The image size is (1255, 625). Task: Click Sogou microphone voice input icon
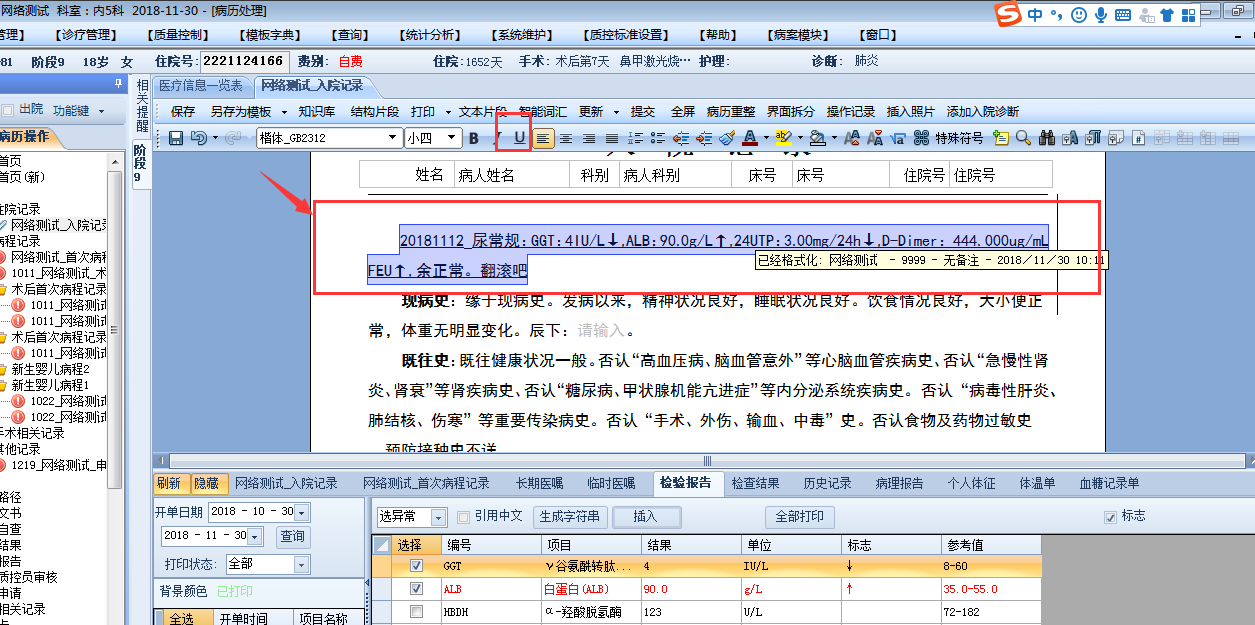1101,15
